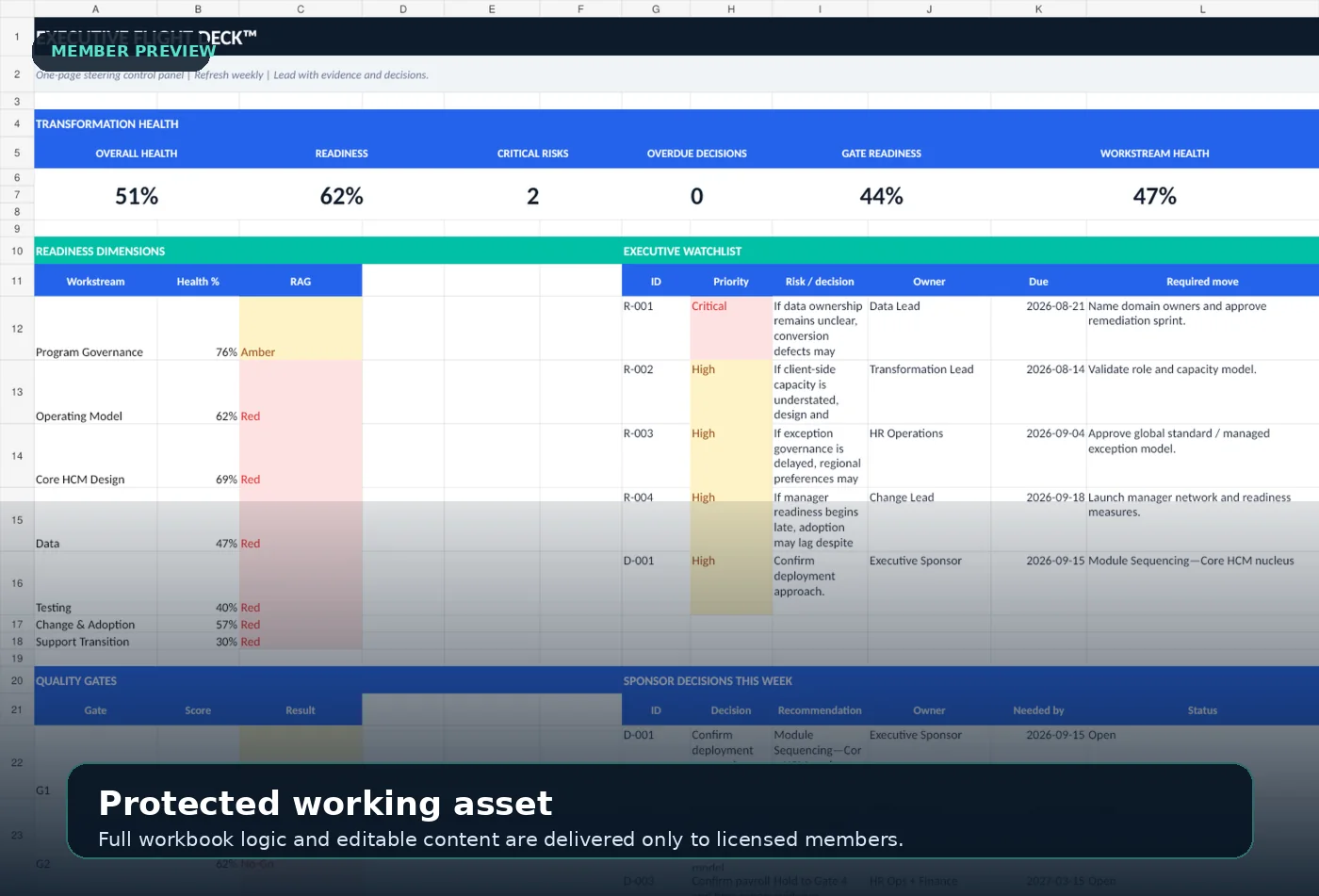Image resolution: width=1319 pixels, height=896 pixels.
Task: Select column C header
Action: (x=301, y=8)
